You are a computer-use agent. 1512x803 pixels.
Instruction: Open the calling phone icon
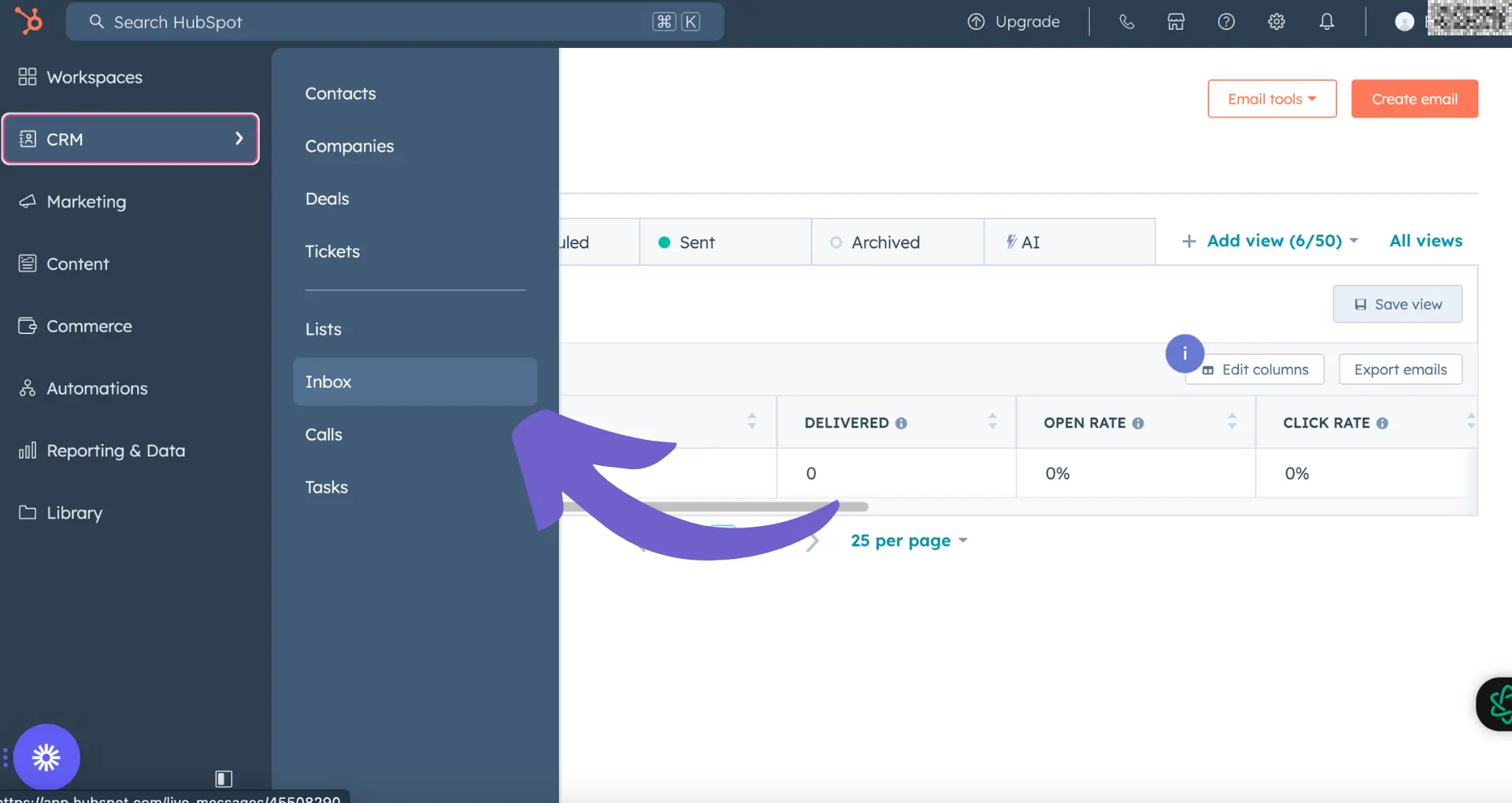(x=1127, y=22)
